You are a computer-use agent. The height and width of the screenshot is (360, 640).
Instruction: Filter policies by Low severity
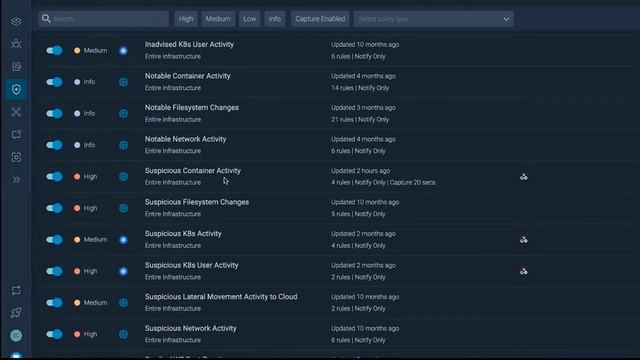pyautogui.click(x=249, y=19)
